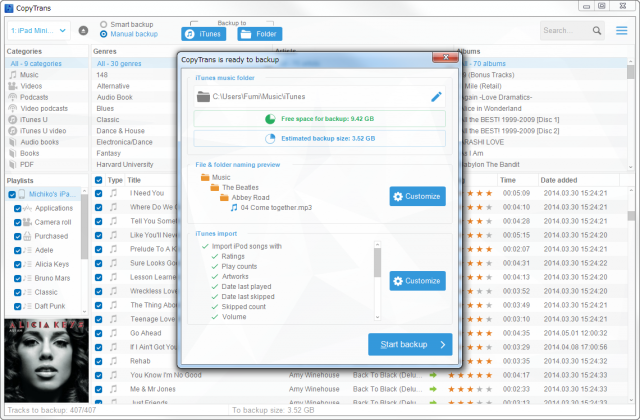The image size is (640, 420).
Task: Click the folder icon beside C:\Users path
Action: (203, 97)
